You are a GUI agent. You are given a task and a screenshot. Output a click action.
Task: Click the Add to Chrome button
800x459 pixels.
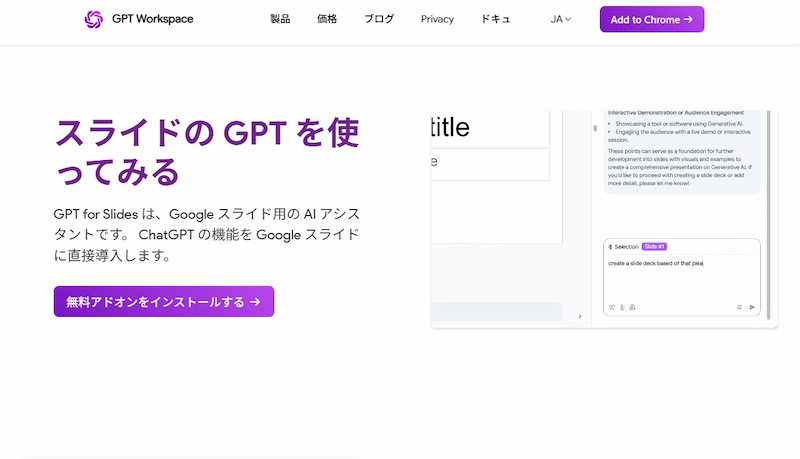(x=652, y=19)
